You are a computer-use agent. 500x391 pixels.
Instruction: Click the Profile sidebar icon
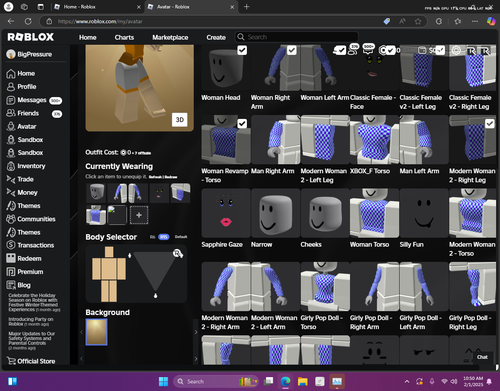click(11, 87)
